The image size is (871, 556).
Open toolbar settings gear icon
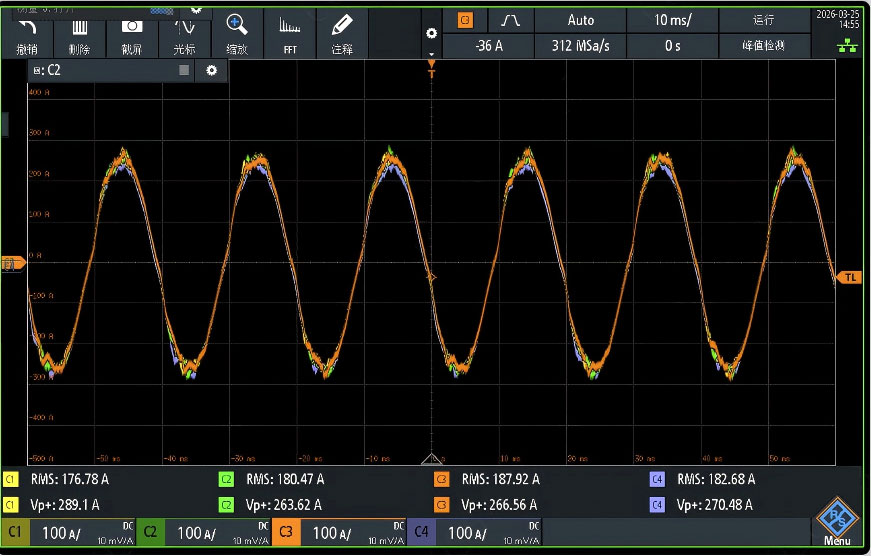point(432,33)
